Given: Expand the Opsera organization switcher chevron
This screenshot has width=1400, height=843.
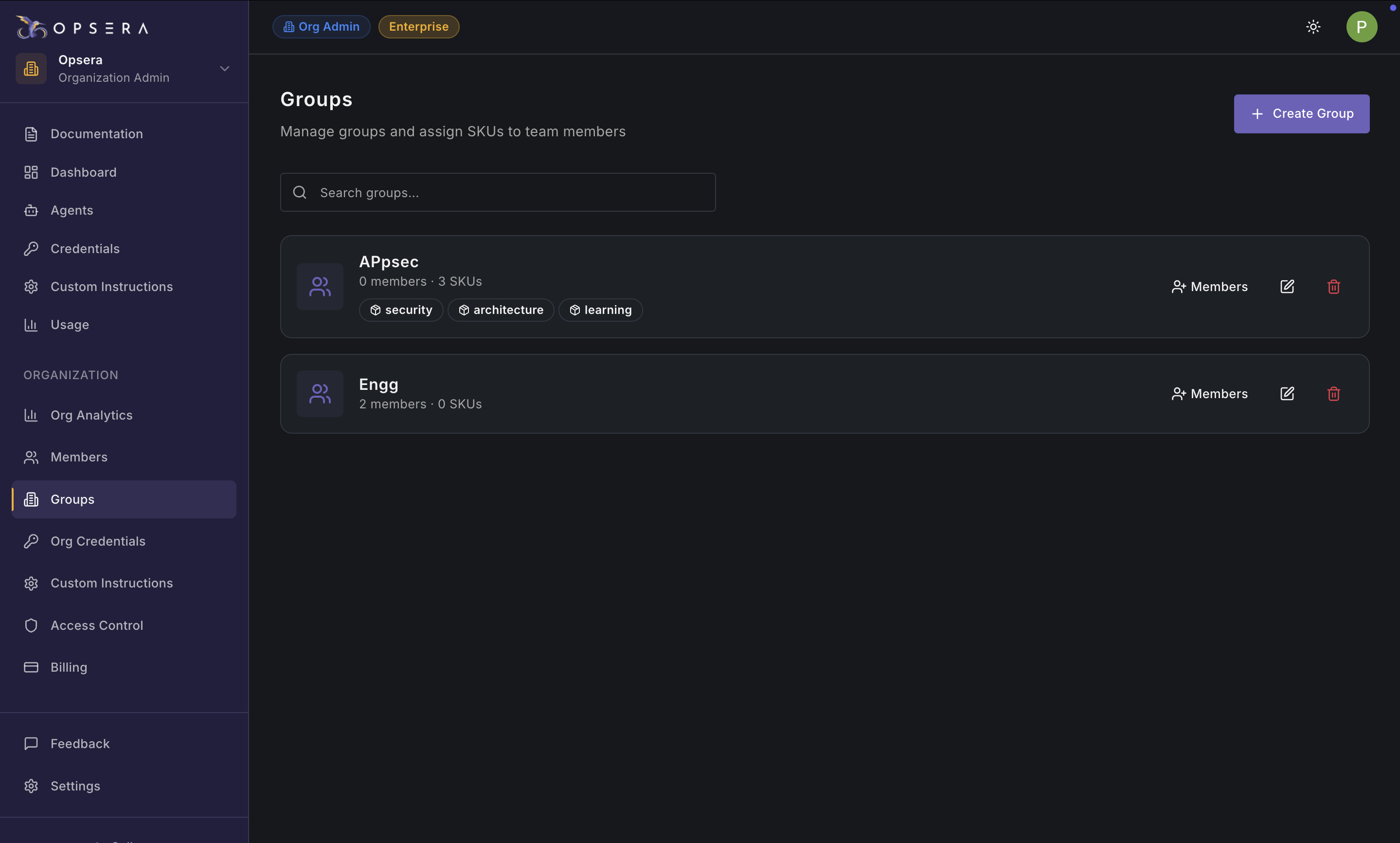Looking at the screenshot, I should pos(225,69).
